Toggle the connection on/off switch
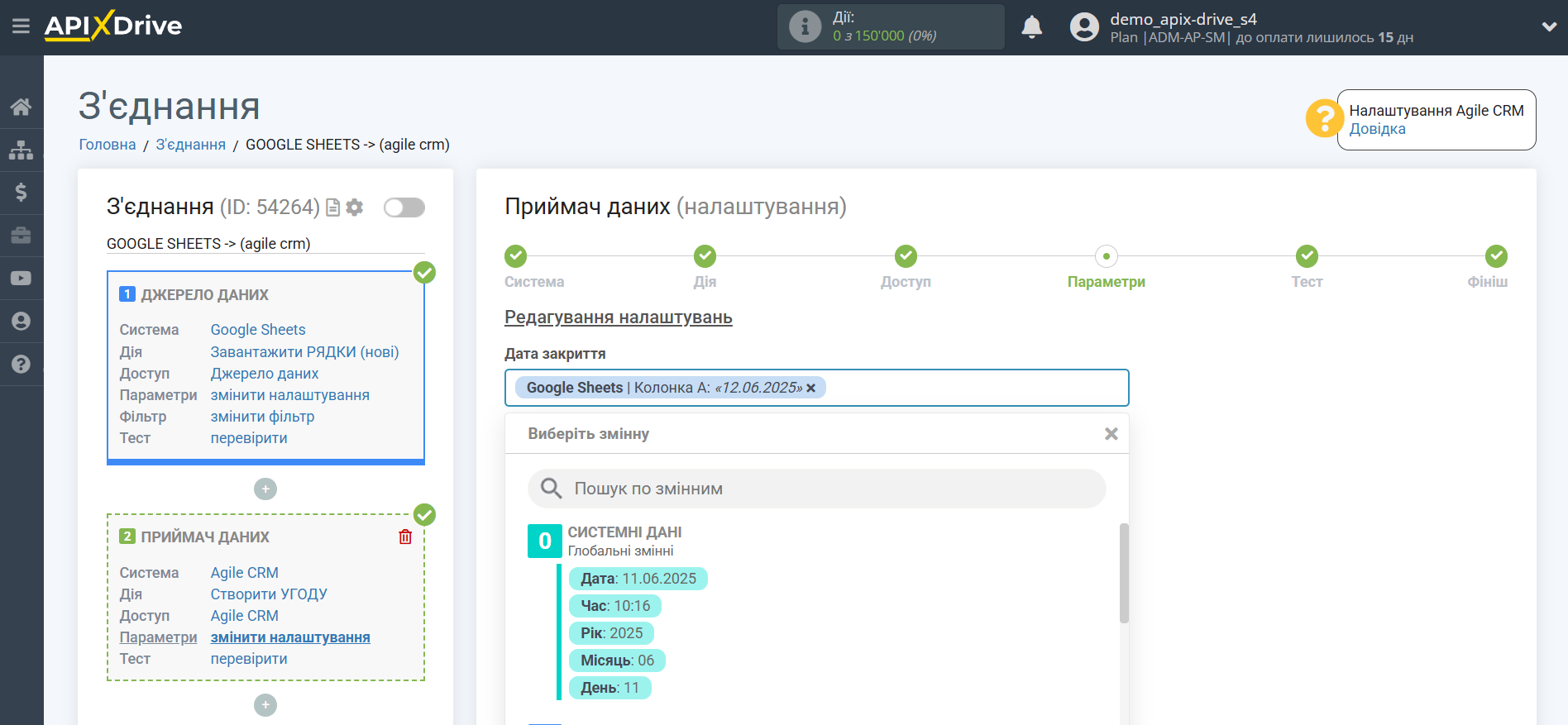The image size is (1568, 725). click(x=404, y=207)
